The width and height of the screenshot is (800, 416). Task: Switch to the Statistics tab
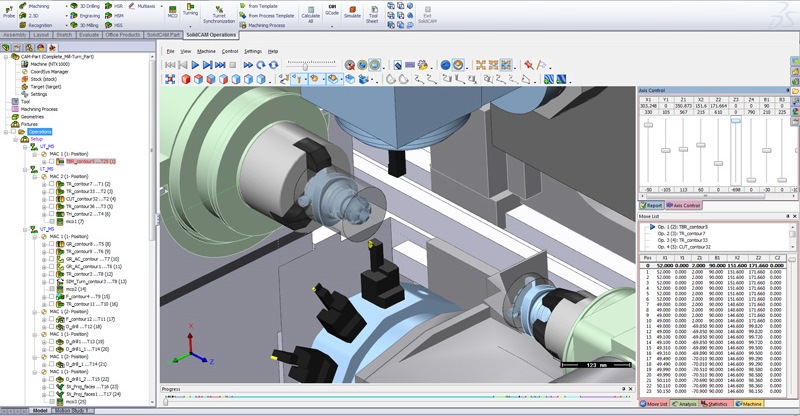pos(715,404)
